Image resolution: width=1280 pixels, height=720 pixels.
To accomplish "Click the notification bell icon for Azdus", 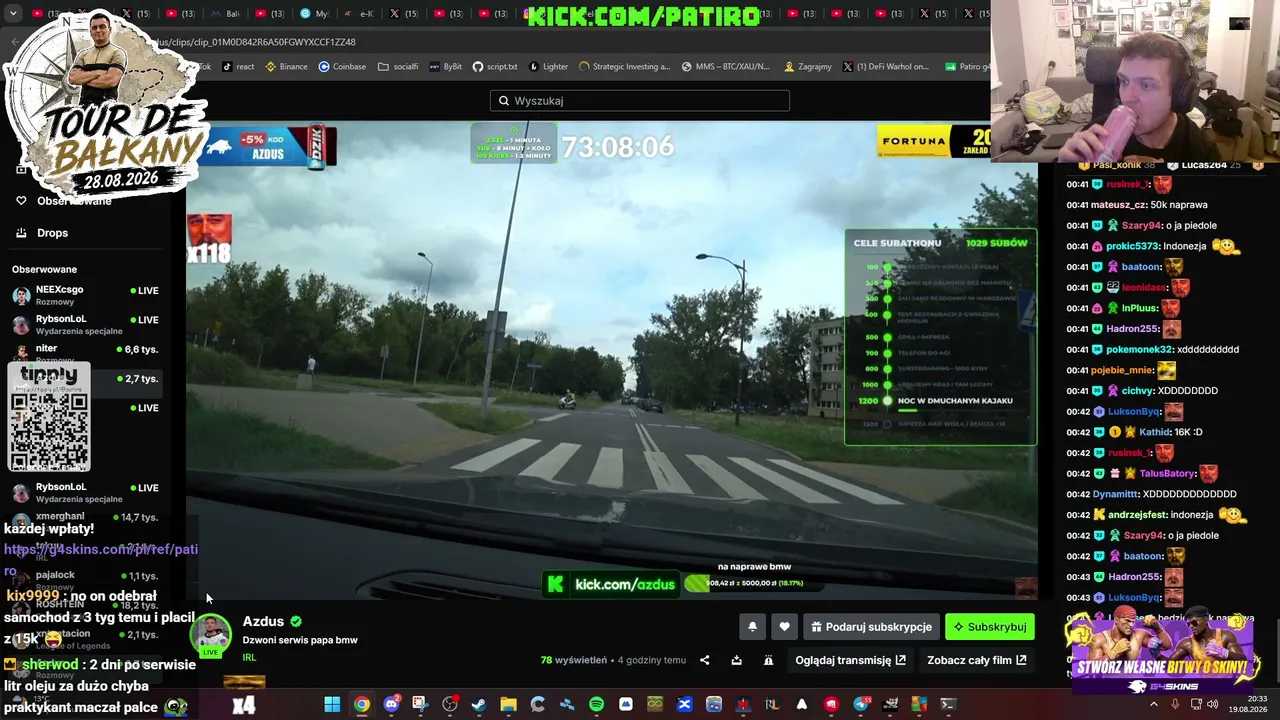I will coord(752,627).
